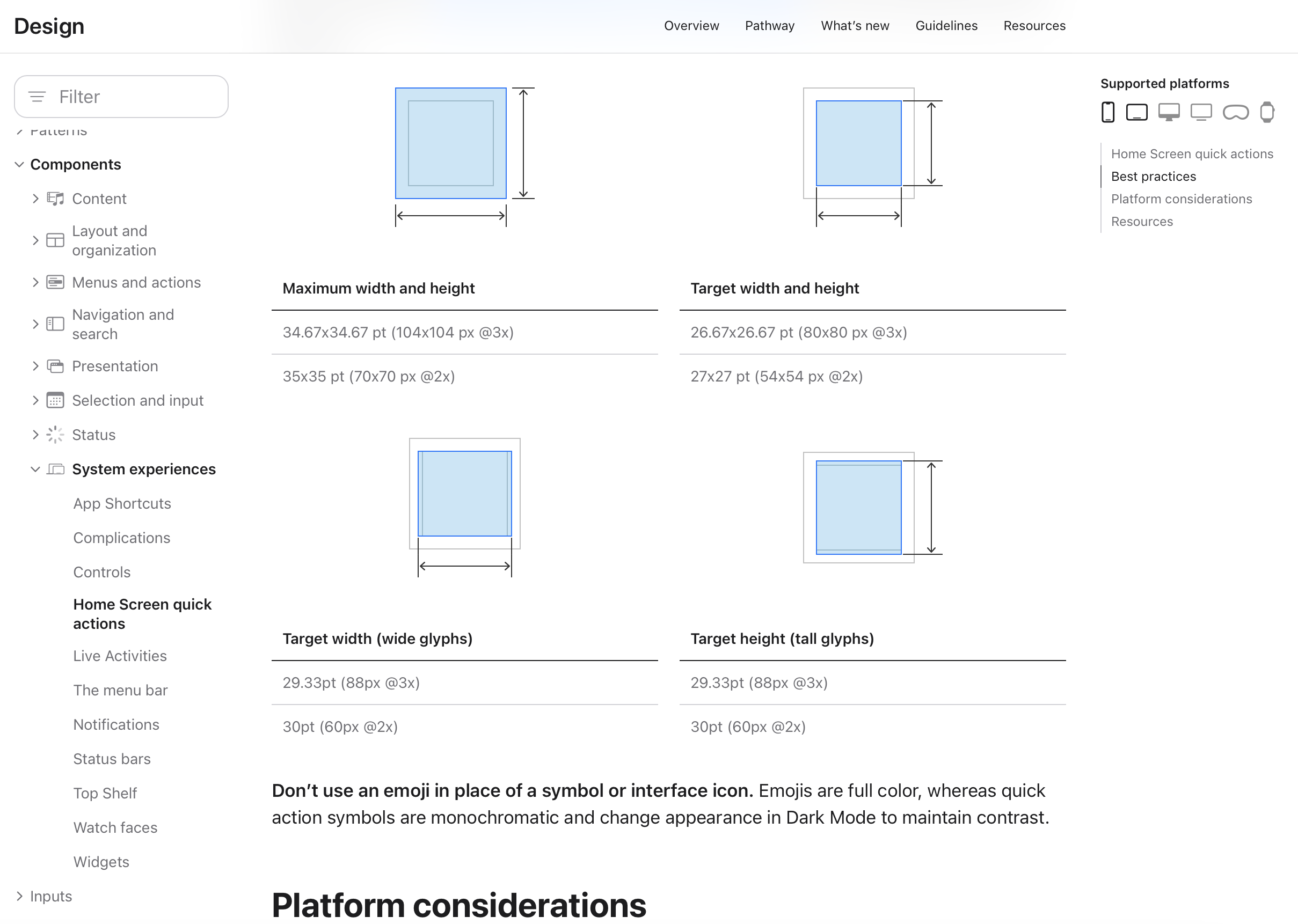Click the iPad platform icon
Image resolution: width=1298 pixels, height=924 pixels.
click(1136, 112)
